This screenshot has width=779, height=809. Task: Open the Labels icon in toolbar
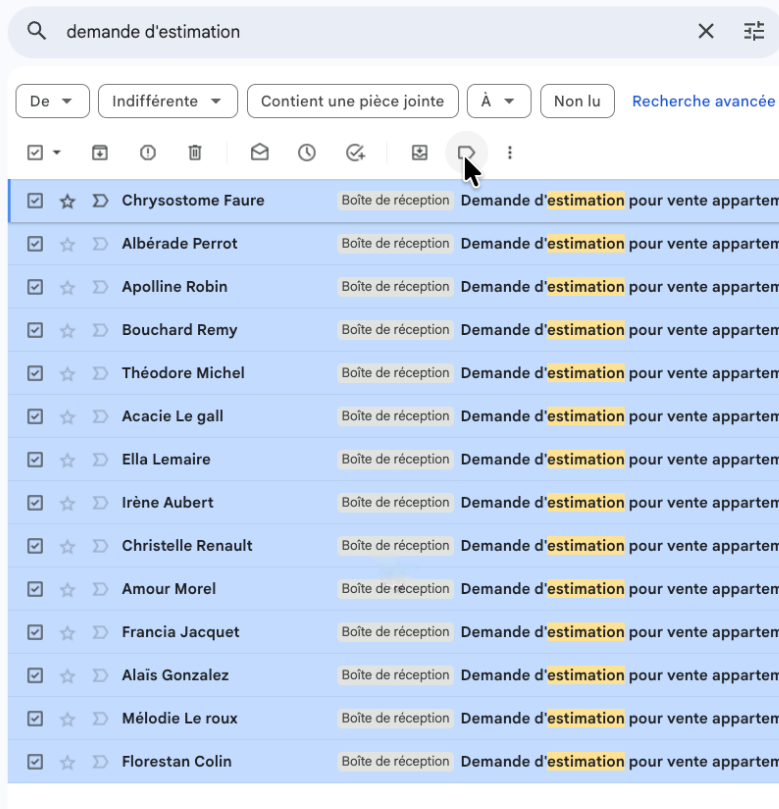[466, 153]
